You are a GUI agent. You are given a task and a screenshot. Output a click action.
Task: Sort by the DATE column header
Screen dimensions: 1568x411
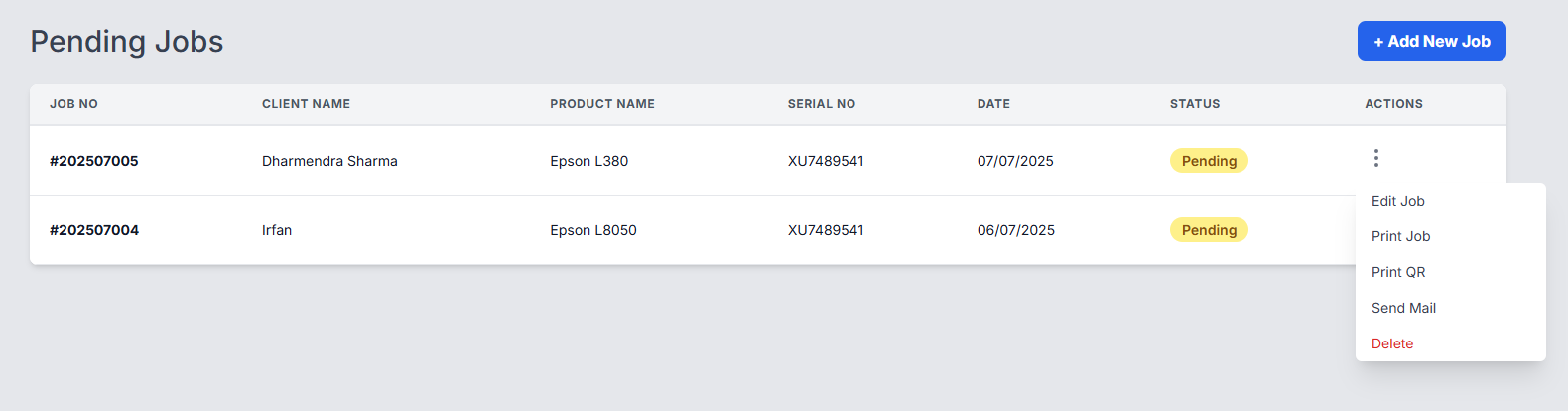pyautogui.click(x=993, y=104)
